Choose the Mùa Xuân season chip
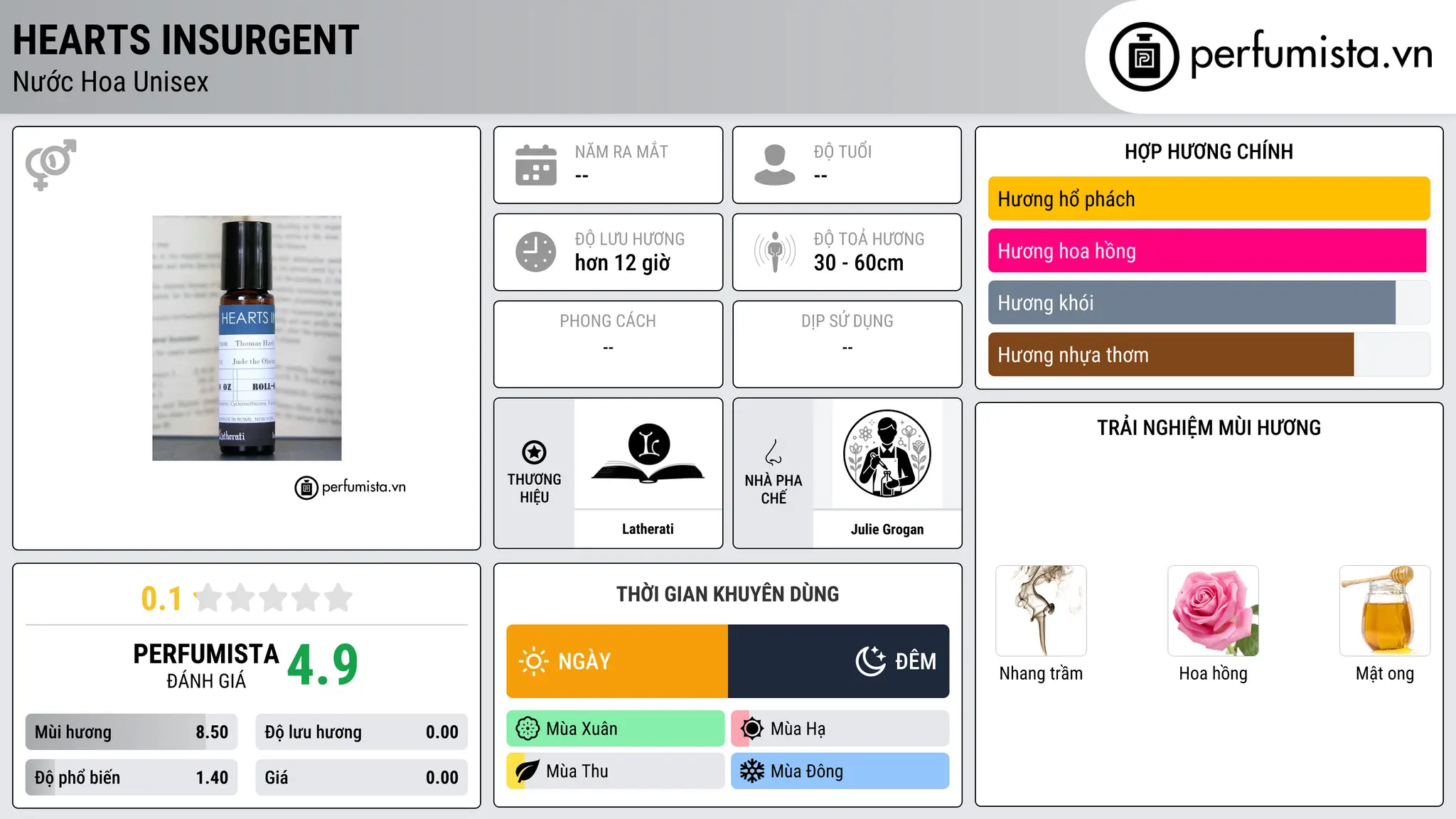The image size is (1456, 819). click(616, 729)
